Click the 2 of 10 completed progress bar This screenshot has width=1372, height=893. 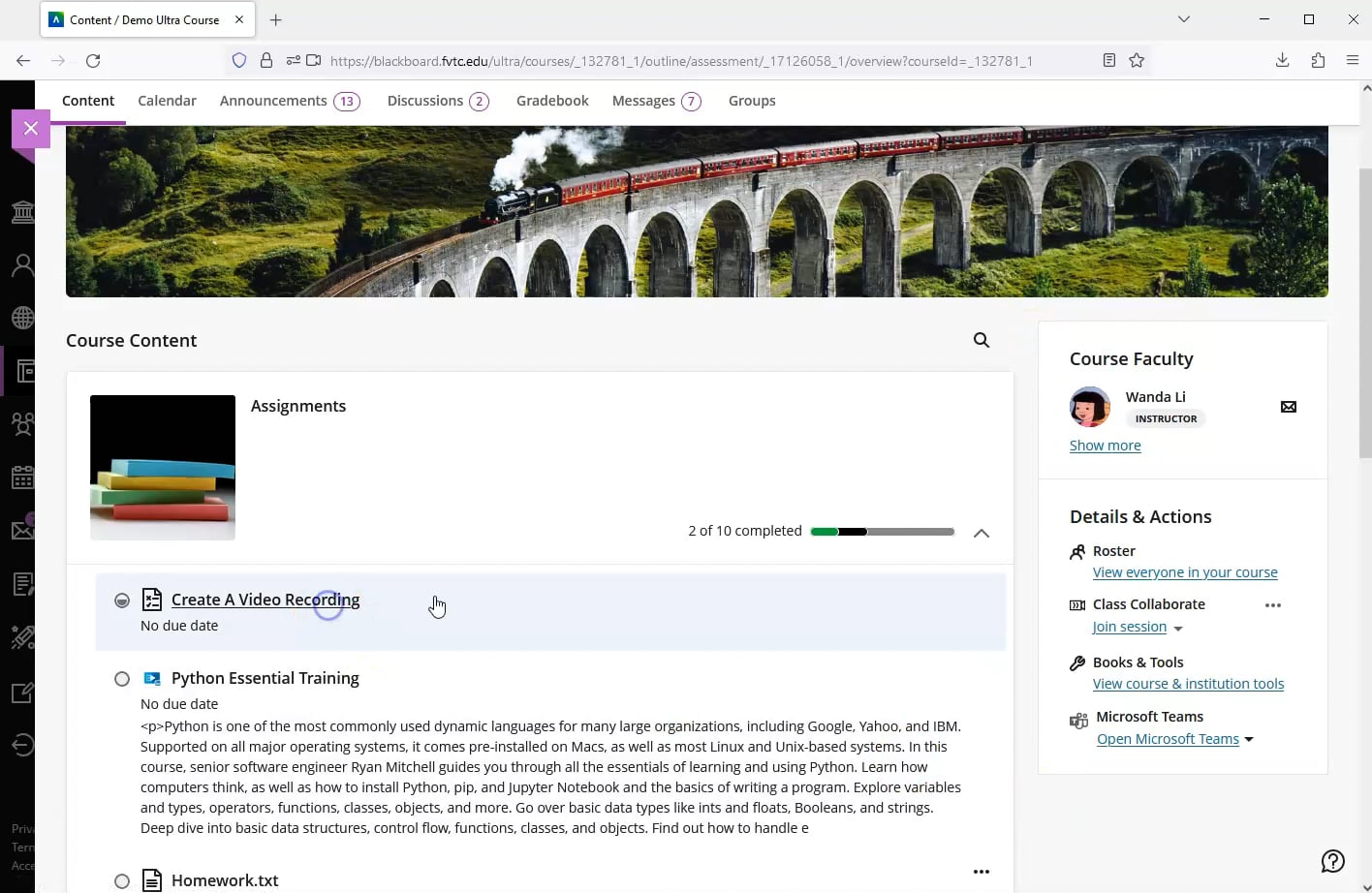point(882,532)
